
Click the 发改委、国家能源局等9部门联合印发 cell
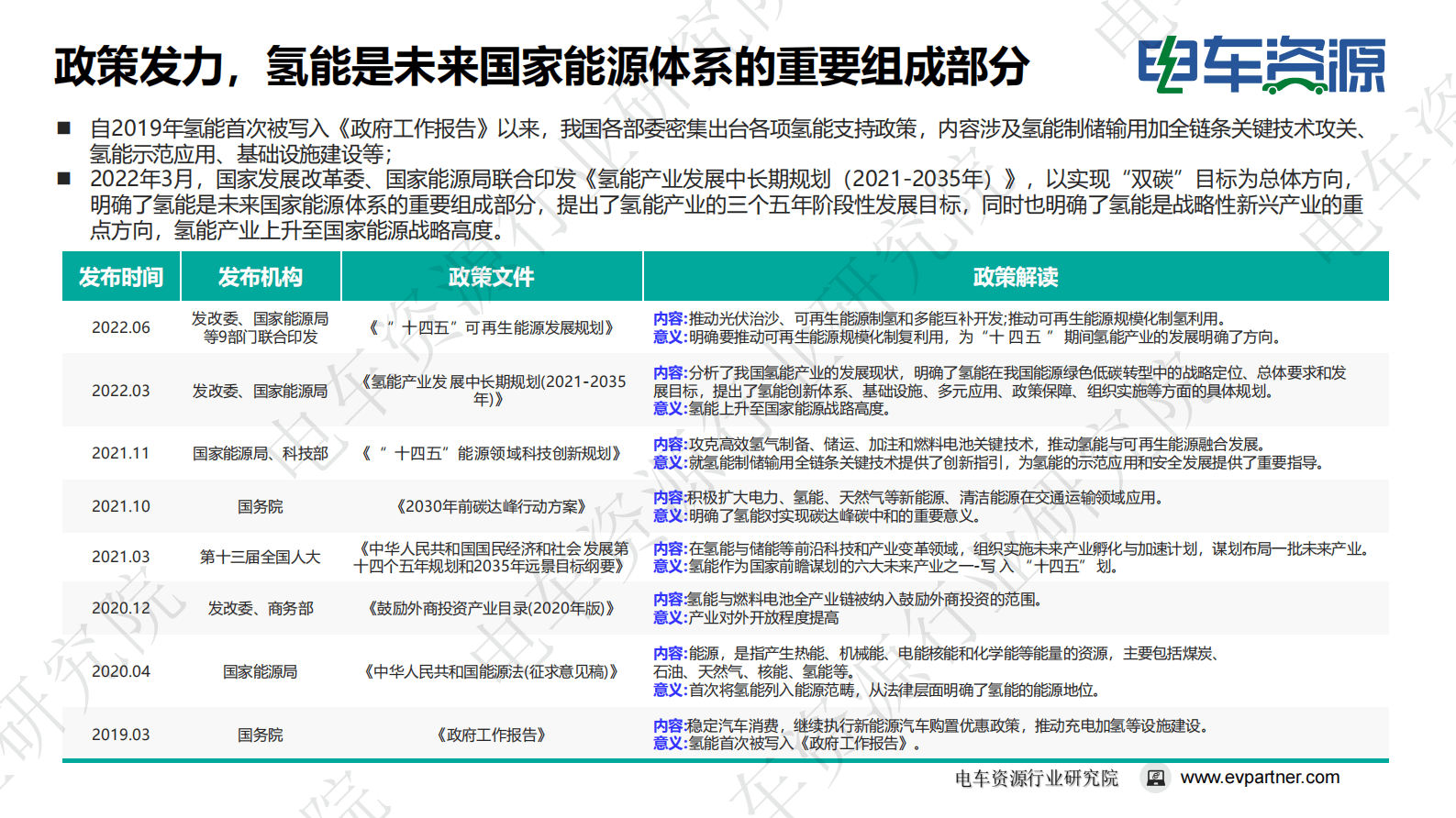[261, 327]
